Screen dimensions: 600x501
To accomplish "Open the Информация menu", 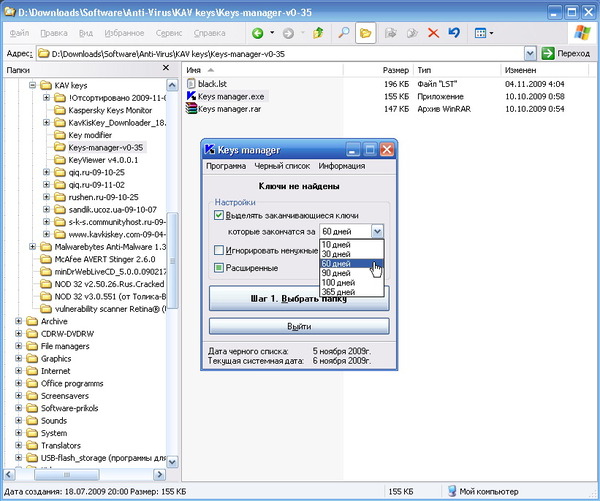I will [x=342, y=166].
